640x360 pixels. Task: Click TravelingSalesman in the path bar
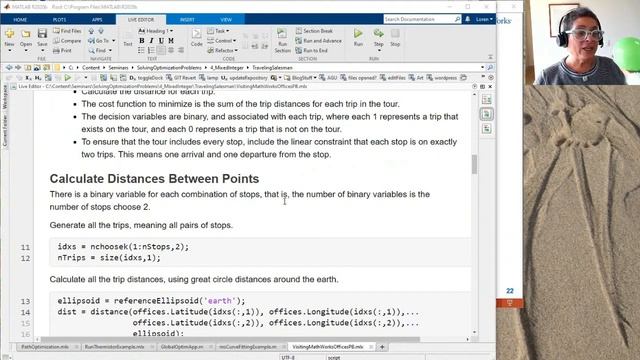tap(272, 68)
